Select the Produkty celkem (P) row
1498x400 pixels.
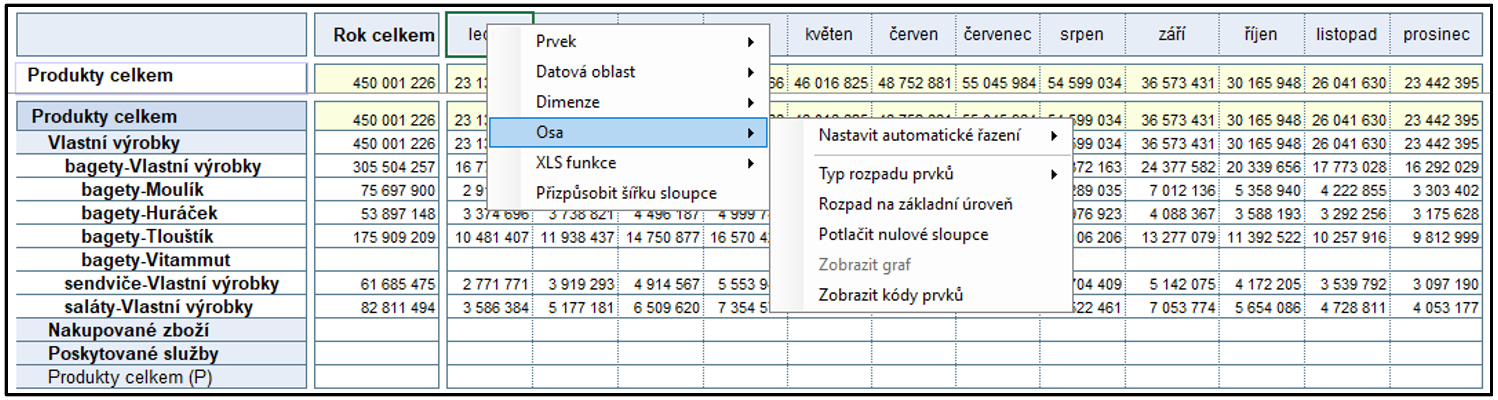(162, 378)
